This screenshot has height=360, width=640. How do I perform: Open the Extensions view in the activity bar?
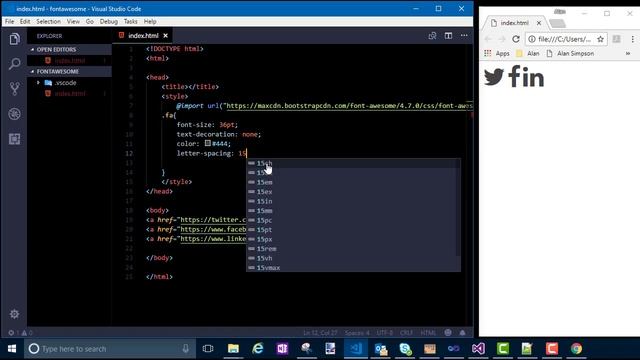[15, 139]
